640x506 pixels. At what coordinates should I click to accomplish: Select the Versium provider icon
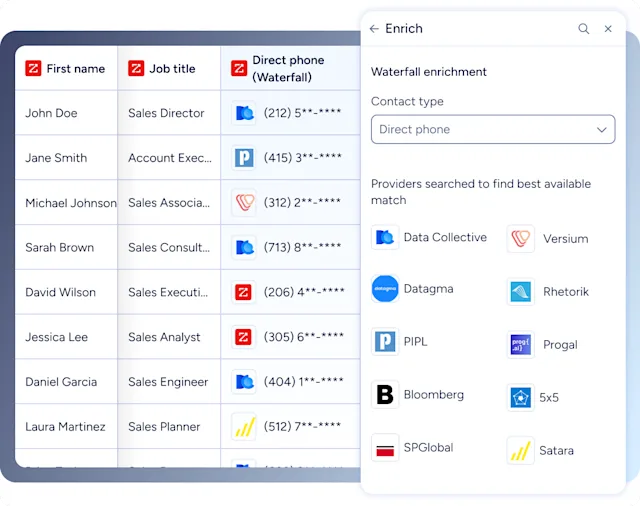point(520,238)
